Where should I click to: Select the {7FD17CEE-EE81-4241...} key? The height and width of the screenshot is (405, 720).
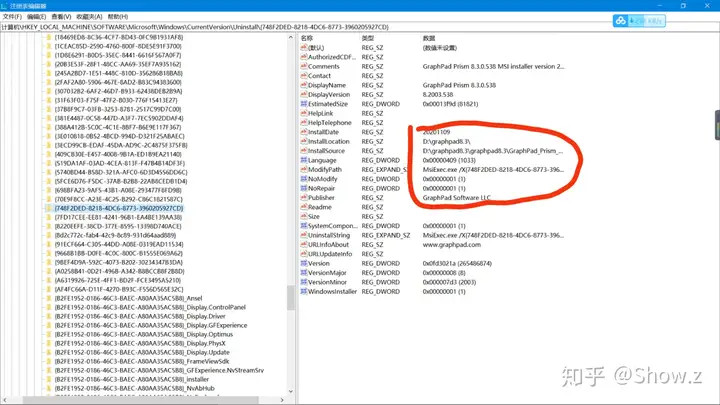point(118,217)
